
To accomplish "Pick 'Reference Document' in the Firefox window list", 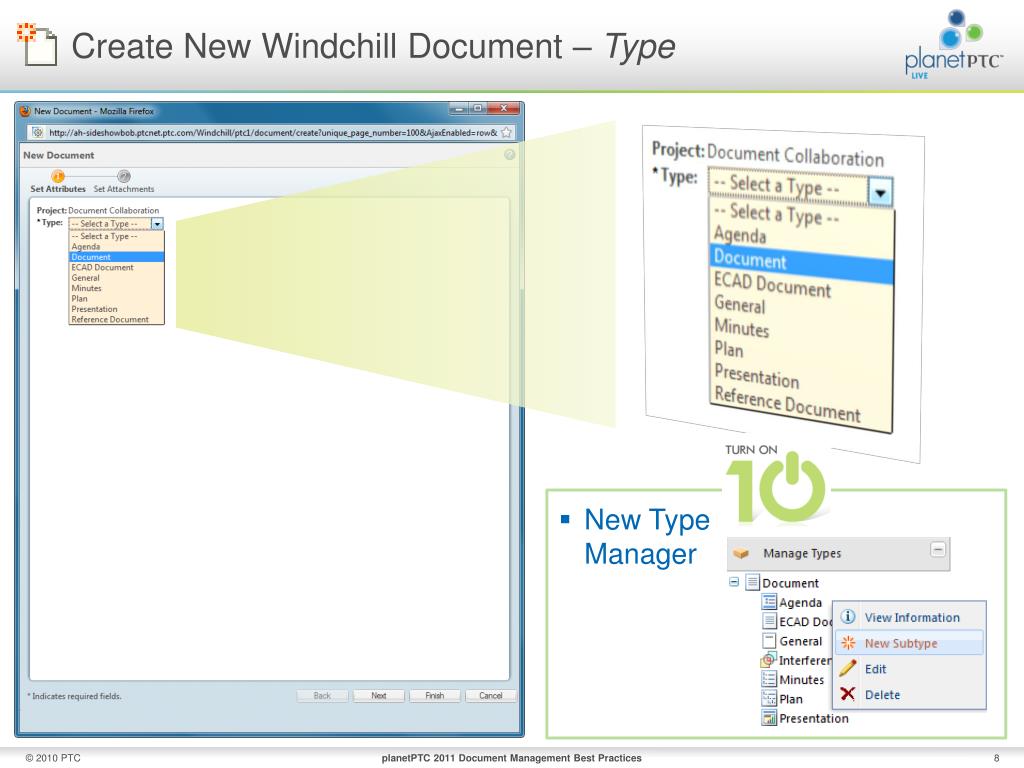I will click(x=116, y=319).
